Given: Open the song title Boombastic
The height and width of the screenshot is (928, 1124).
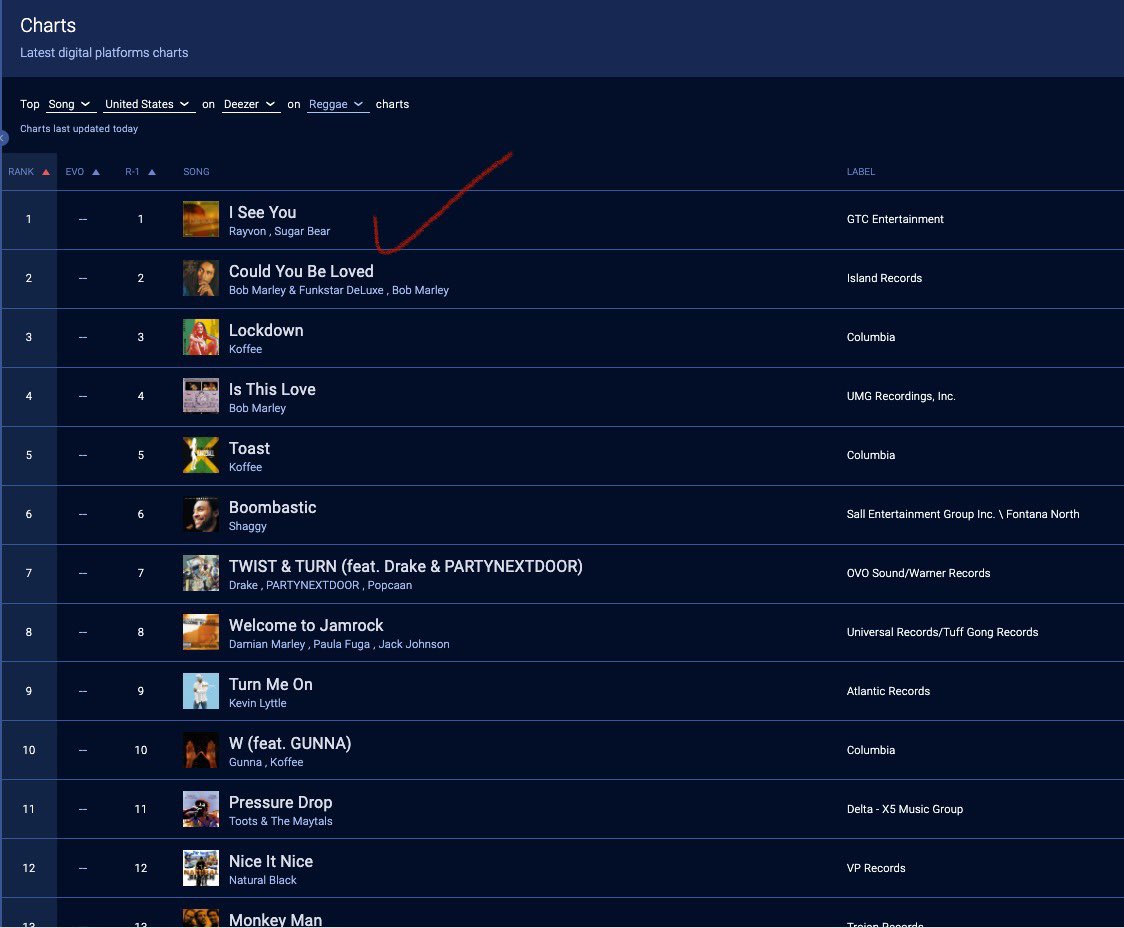Looking at the screenshot, I should click(272, 507).
